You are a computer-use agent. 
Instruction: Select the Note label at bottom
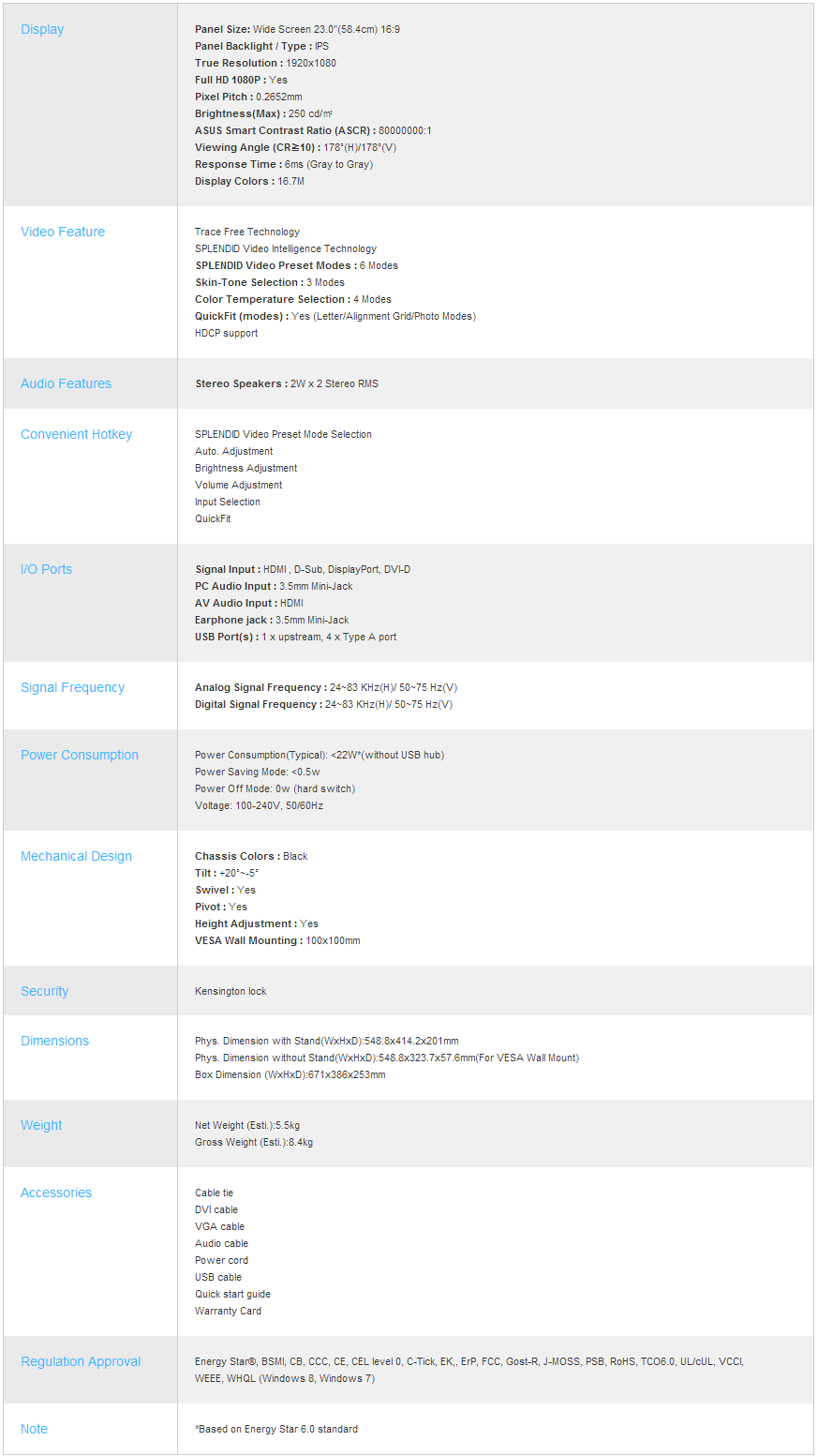34,1429
